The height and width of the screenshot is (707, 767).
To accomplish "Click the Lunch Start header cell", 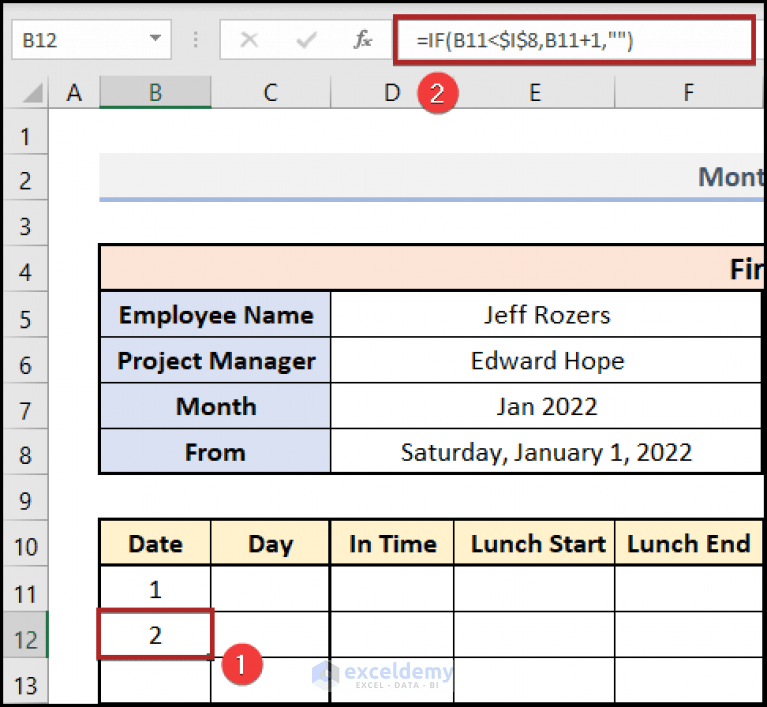I will click(534, 543).
